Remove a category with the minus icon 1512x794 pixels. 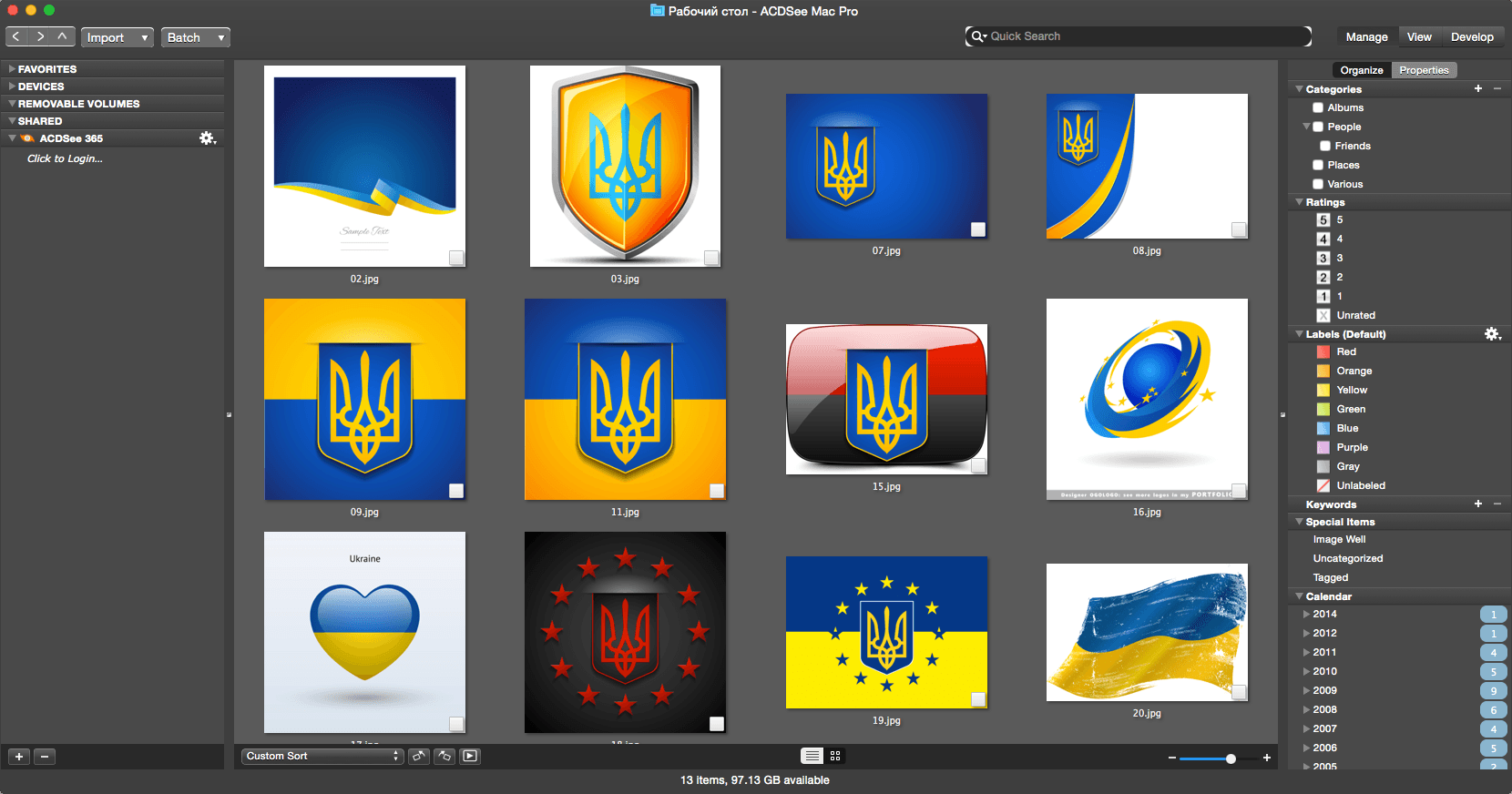[x=1497, y=88]
